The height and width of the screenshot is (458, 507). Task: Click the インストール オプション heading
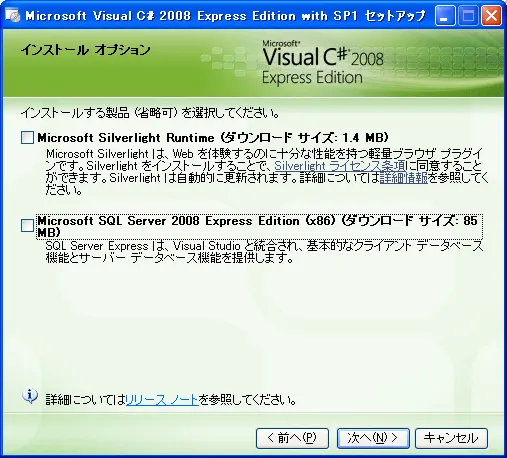[86, 50]
